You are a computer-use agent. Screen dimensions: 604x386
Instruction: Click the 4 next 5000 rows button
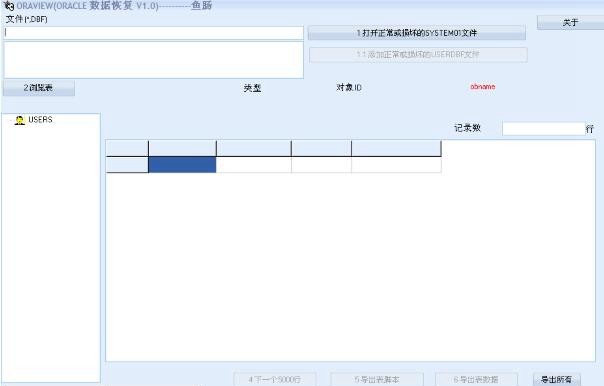click(275, 379)
